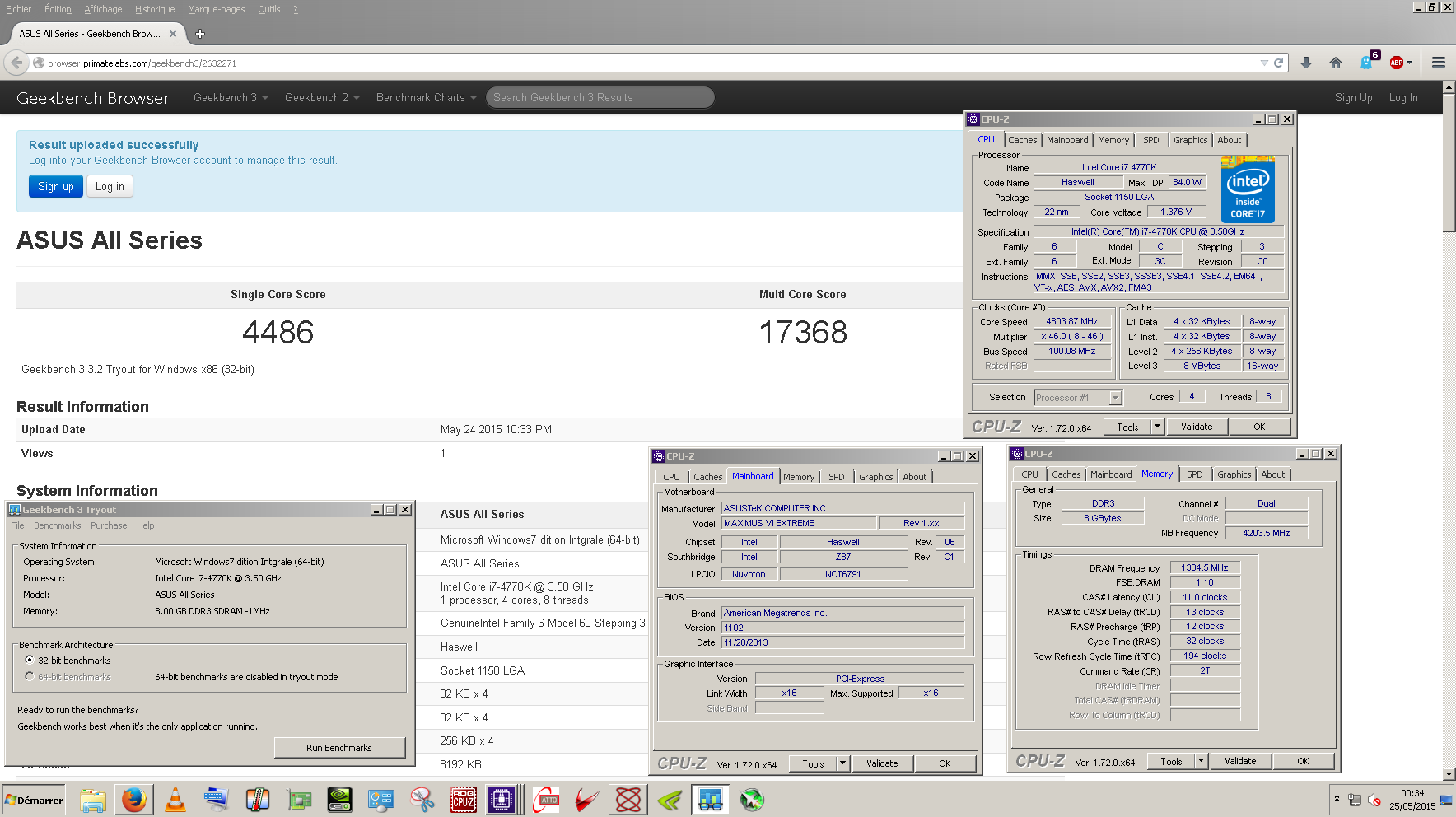This screenshot has width=1456, height=817.
Task: Open the Ghostery ghost extension icon
Action: (1368, 62)
